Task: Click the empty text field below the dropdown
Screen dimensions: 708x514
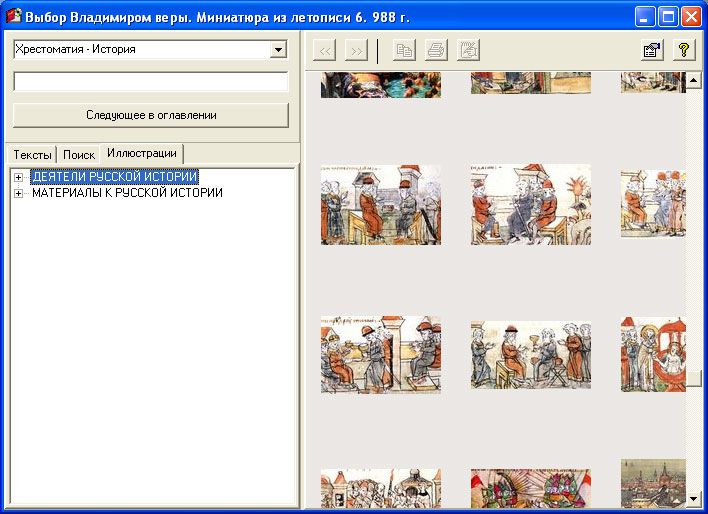Action: click(151, 82)
